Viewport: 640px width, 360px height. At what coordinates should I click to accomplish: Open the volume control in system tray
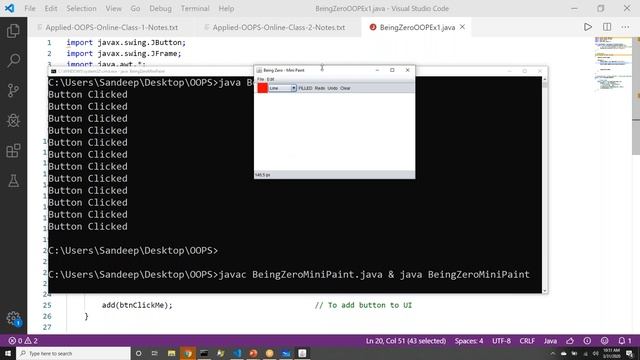point(596,353)
